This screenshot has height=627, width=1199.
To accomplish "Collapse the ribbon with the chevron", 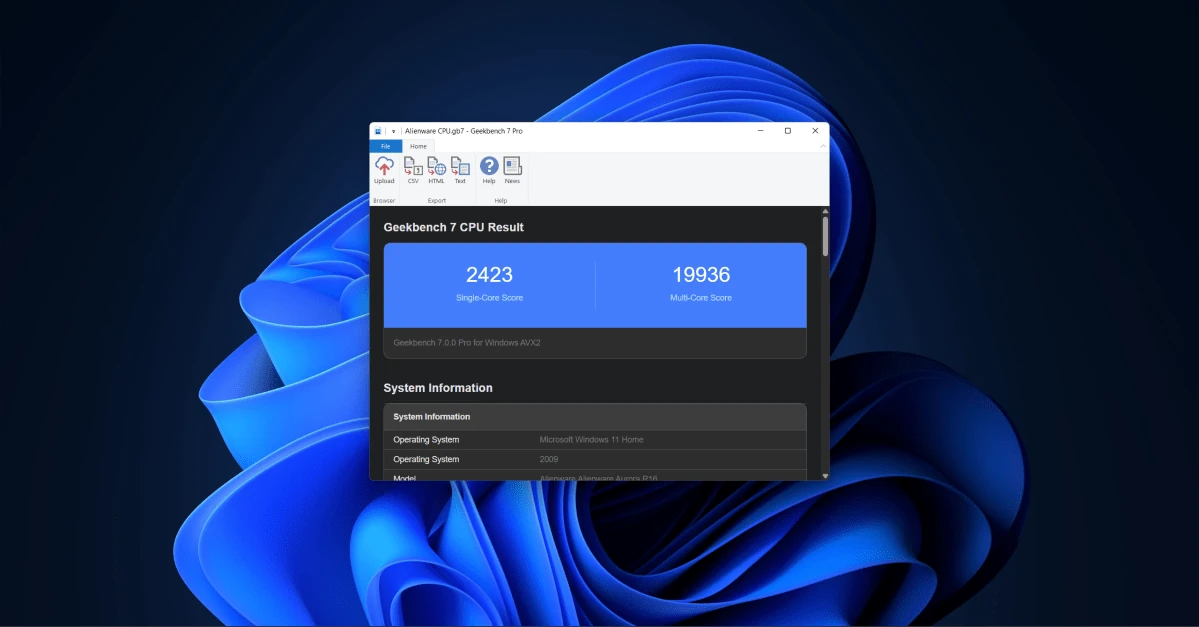I will pos(823,146).
